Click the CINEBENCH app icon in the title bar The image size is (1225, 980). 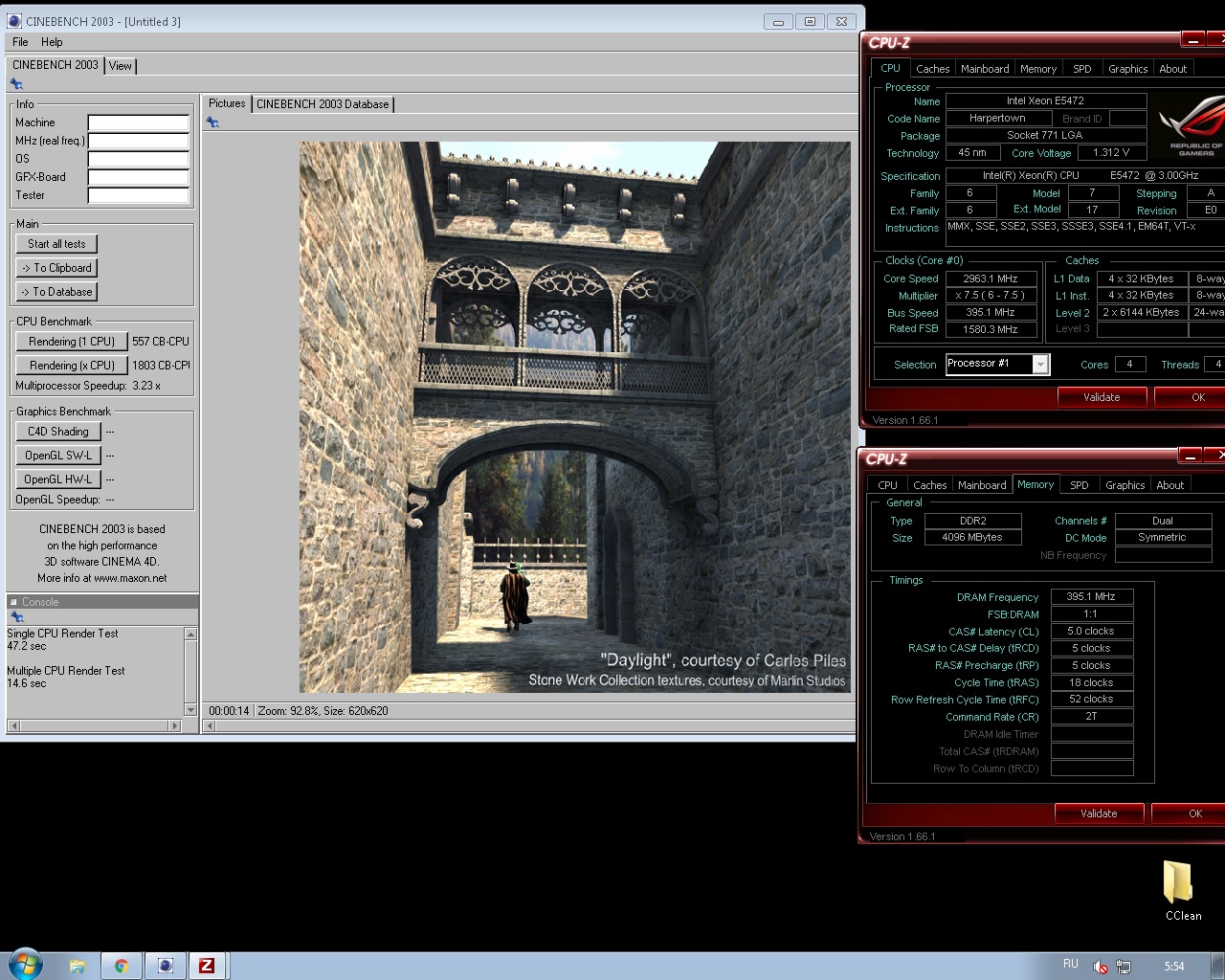pos(14,21)
